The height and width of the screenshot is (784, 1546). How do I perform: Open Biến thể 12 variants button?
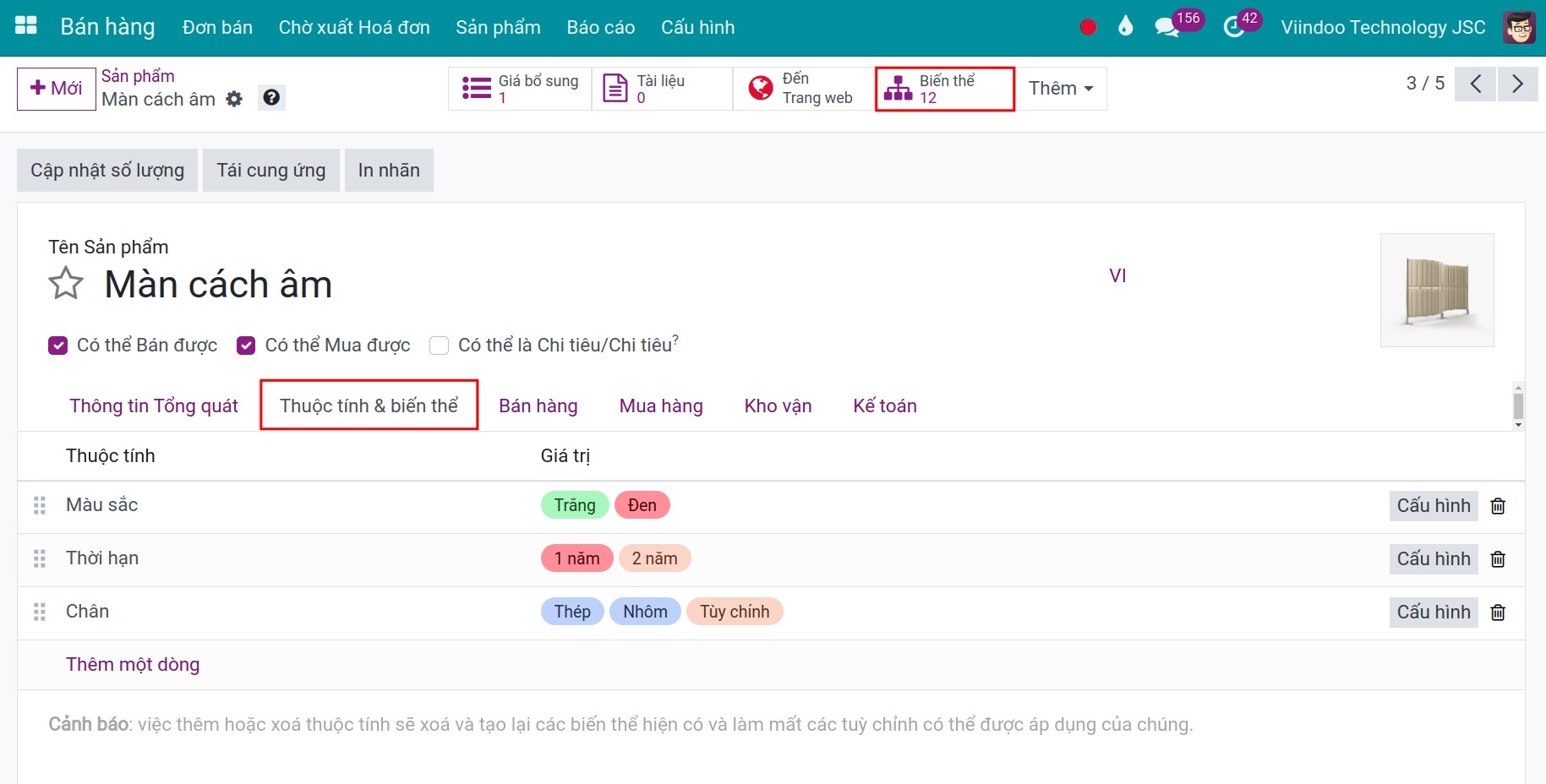click(x=945, y=89)
